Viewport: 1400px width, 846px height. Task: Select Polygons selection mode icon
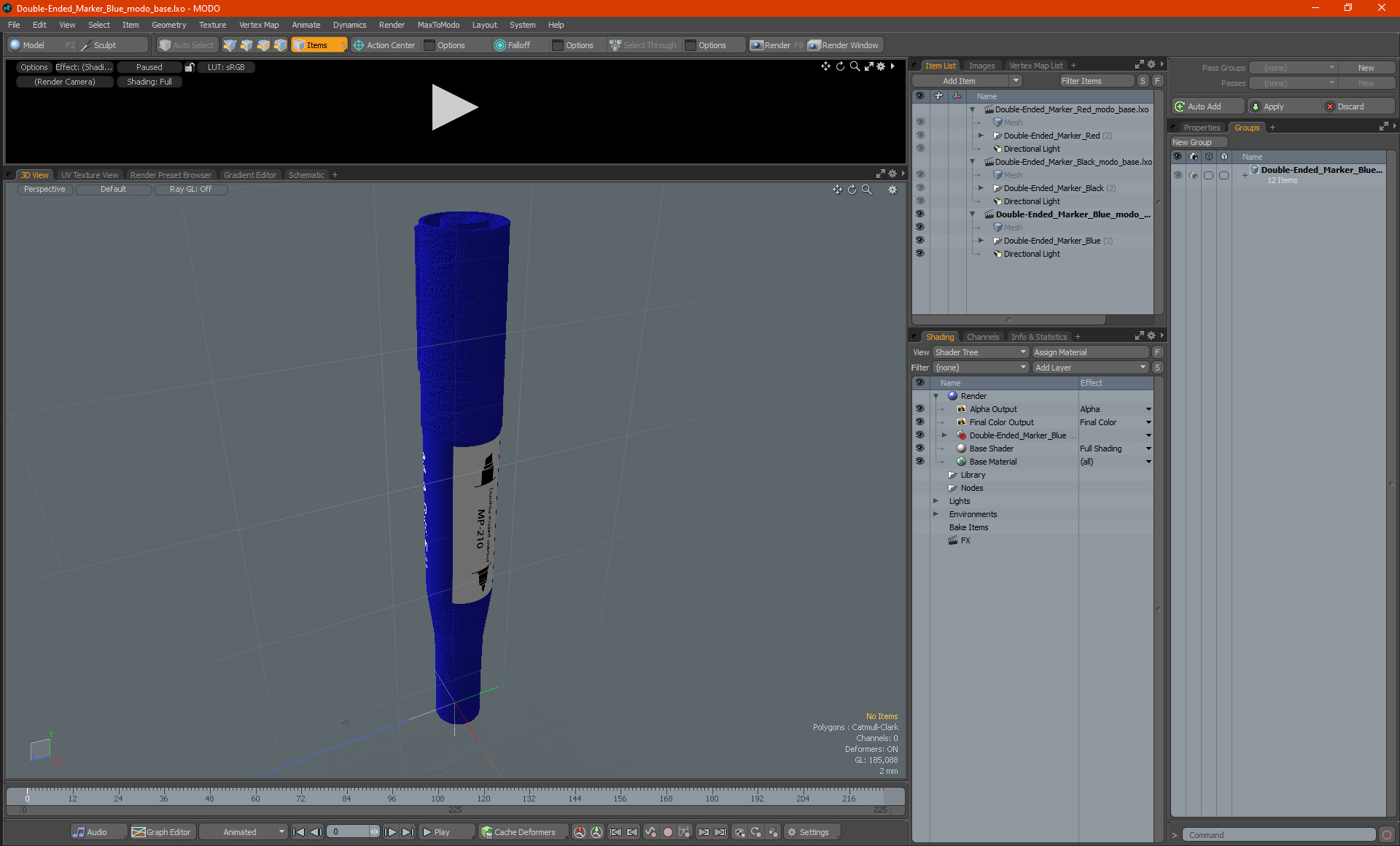263,45
